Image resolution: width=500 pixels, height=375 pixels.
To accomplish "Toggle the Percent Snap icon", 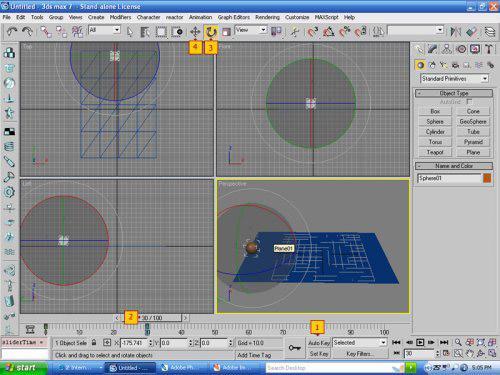I will pyautogui.click(x=345, y=32).
